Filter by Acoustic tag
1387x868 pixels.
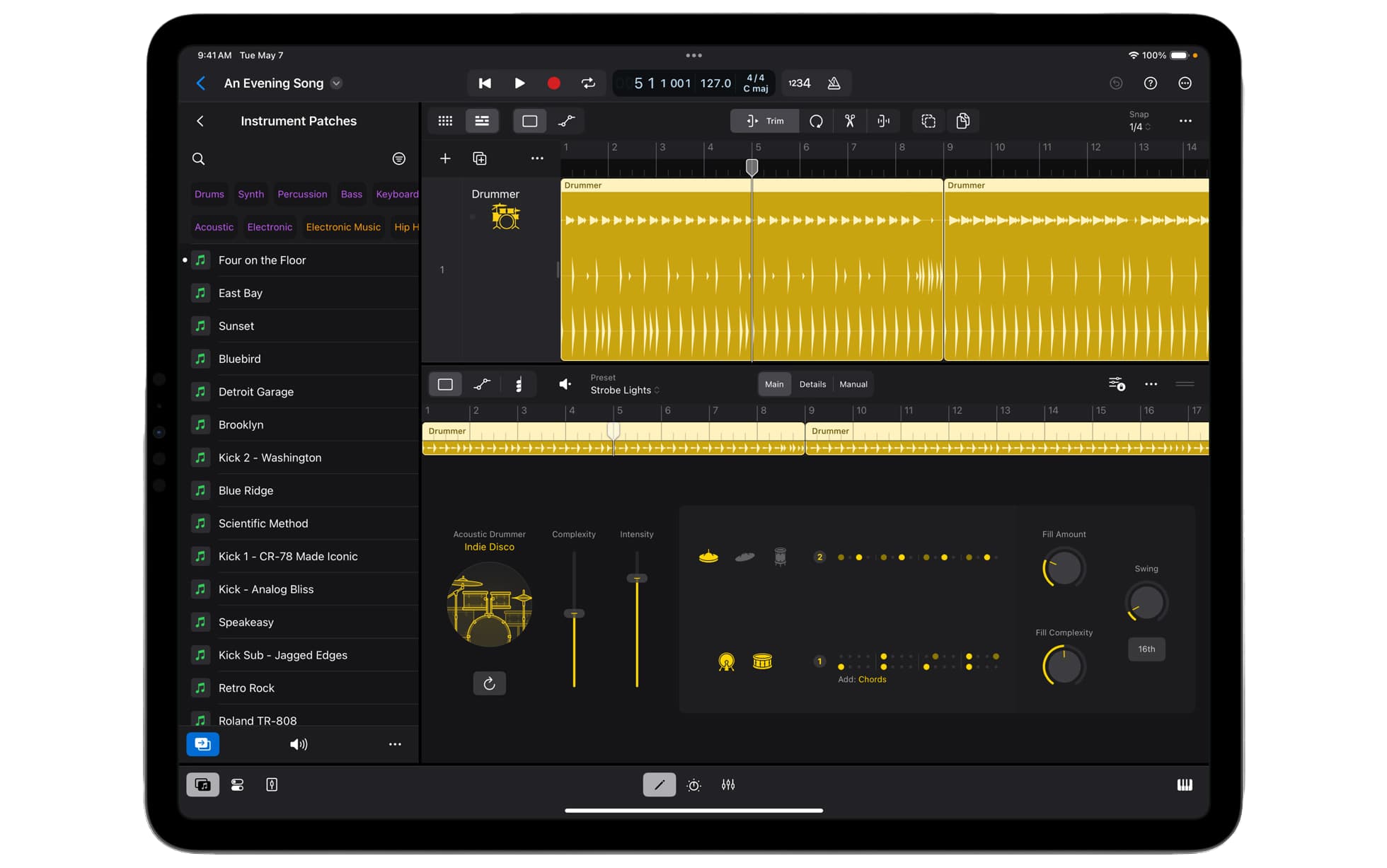click(214, 227)
